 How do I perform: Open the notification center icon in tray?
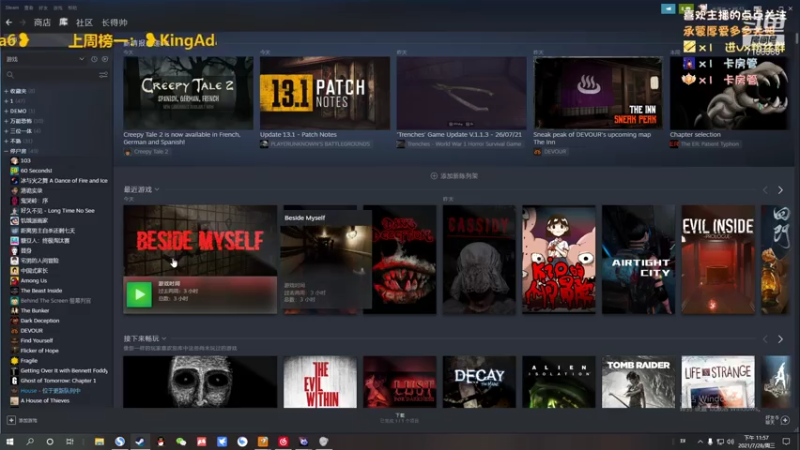coord(786,441)
